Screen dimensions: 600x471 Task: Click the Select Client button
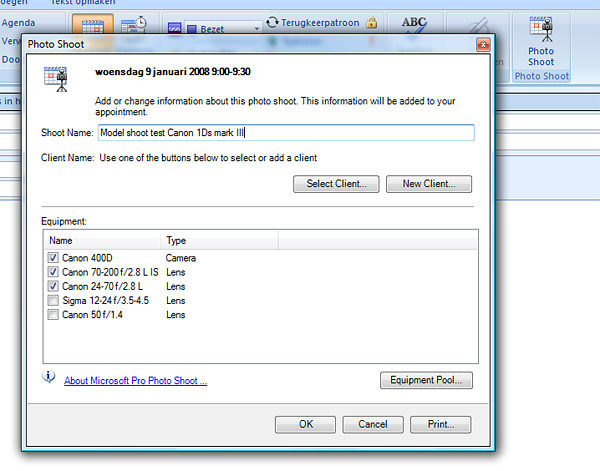point(336,184)
